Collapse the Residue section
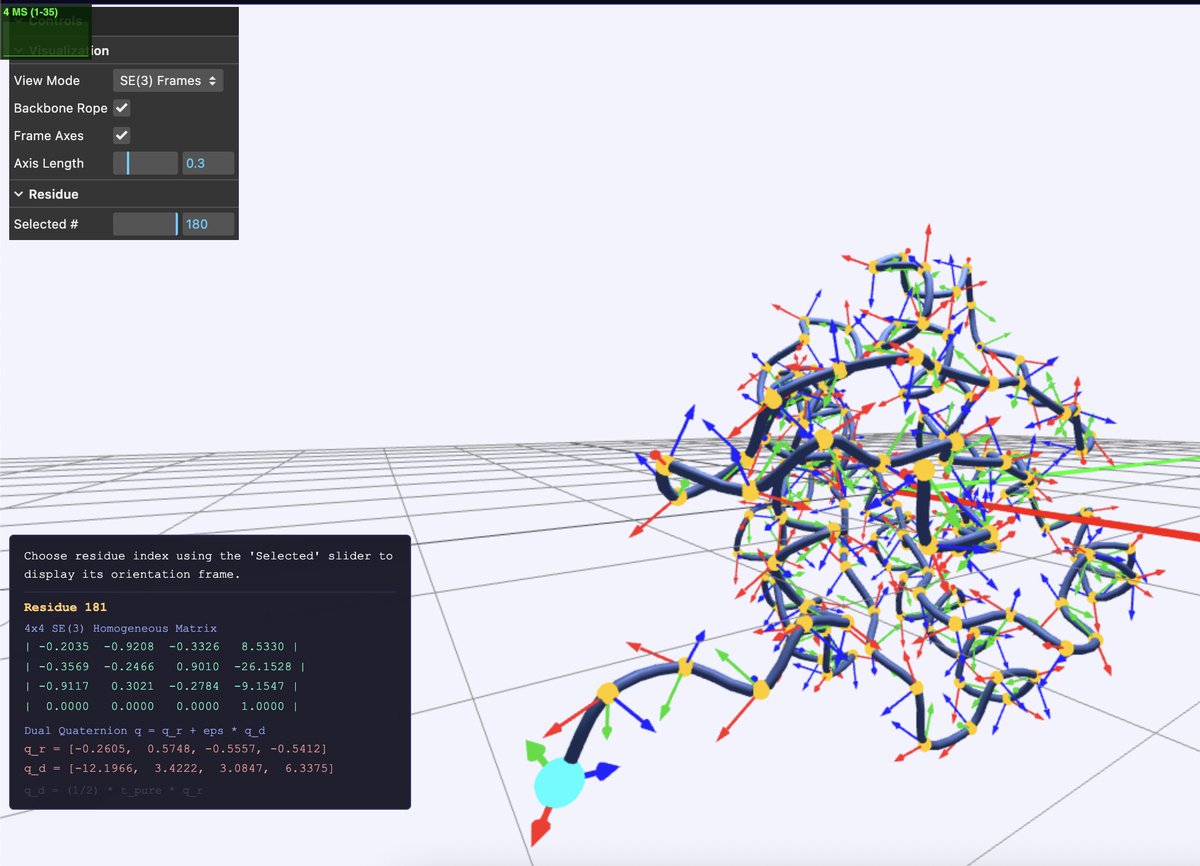Screen dimensions: 1200x866 [x=124, y=194]
